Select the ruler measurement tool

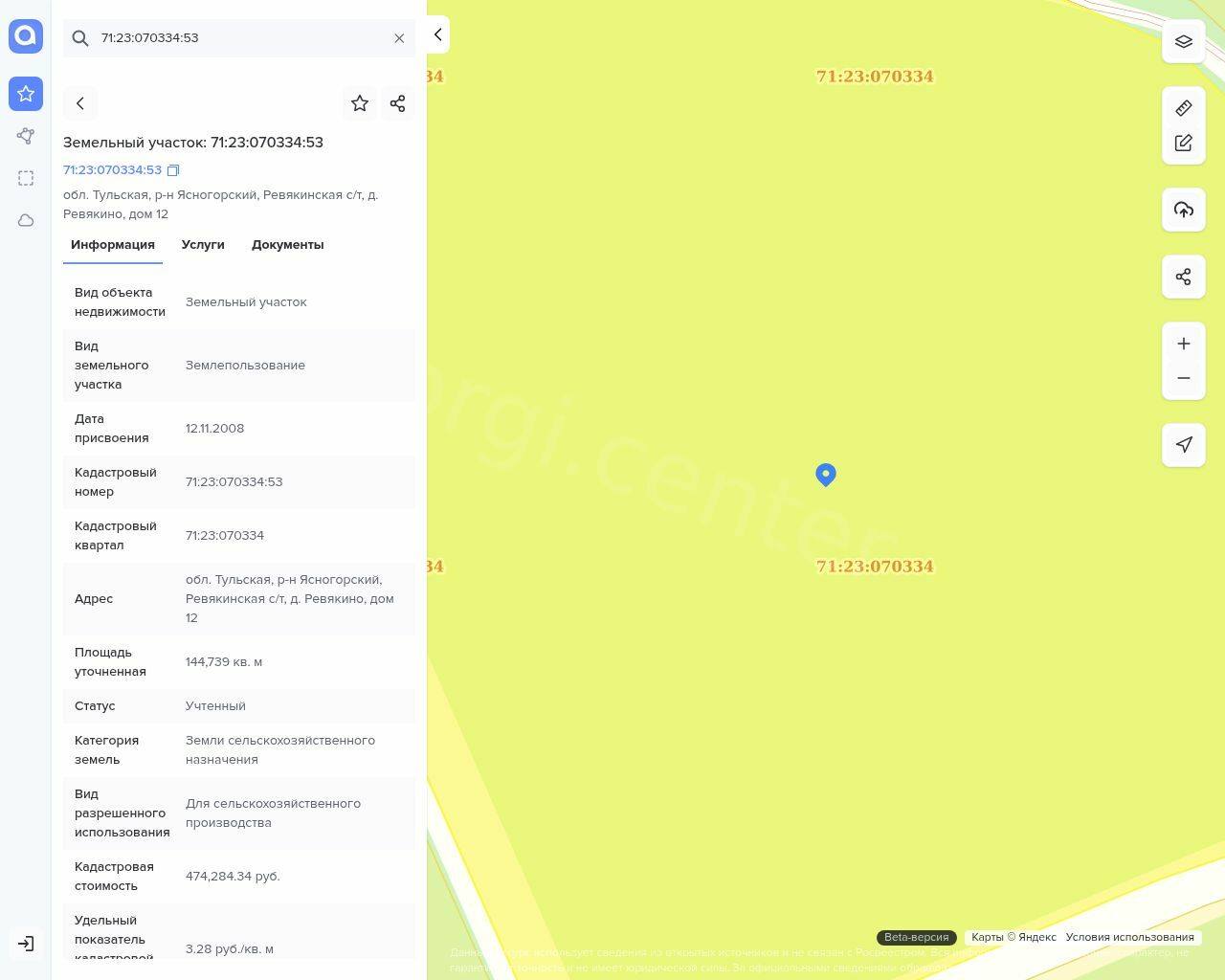[x=1184, y=108]
